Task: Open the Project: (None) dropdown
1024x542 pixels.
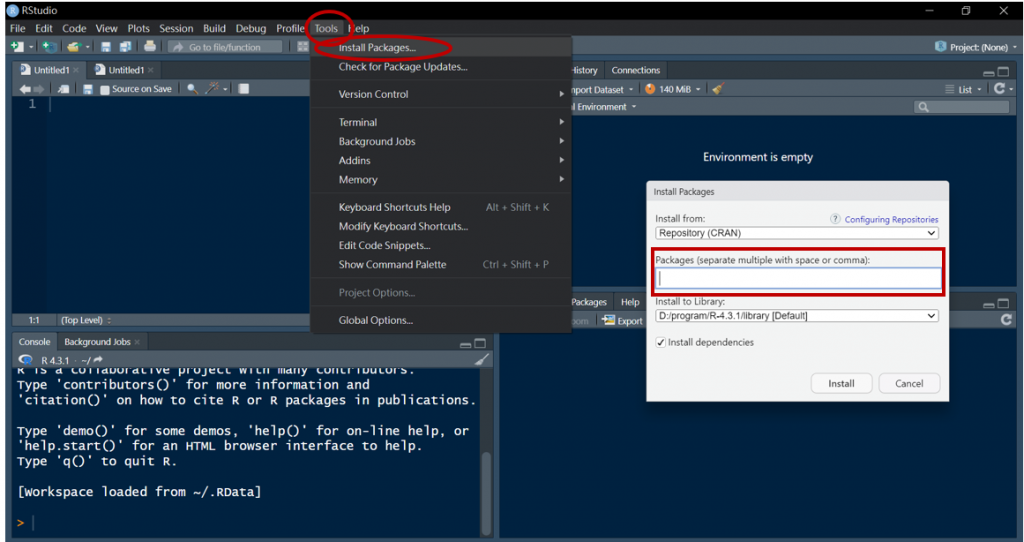Action: click(976, 47)
